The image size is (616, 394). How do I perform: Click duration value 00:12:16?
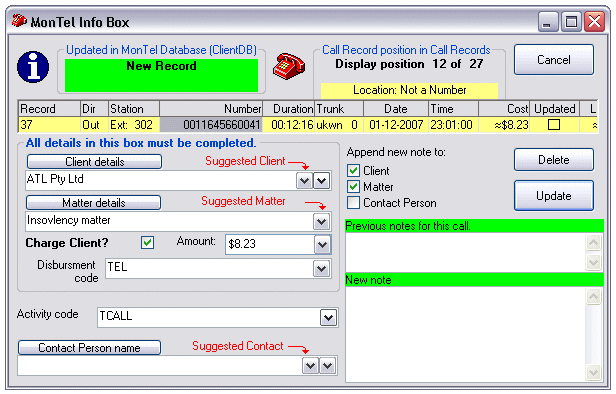pyautogui.click(x=288, y=125)
